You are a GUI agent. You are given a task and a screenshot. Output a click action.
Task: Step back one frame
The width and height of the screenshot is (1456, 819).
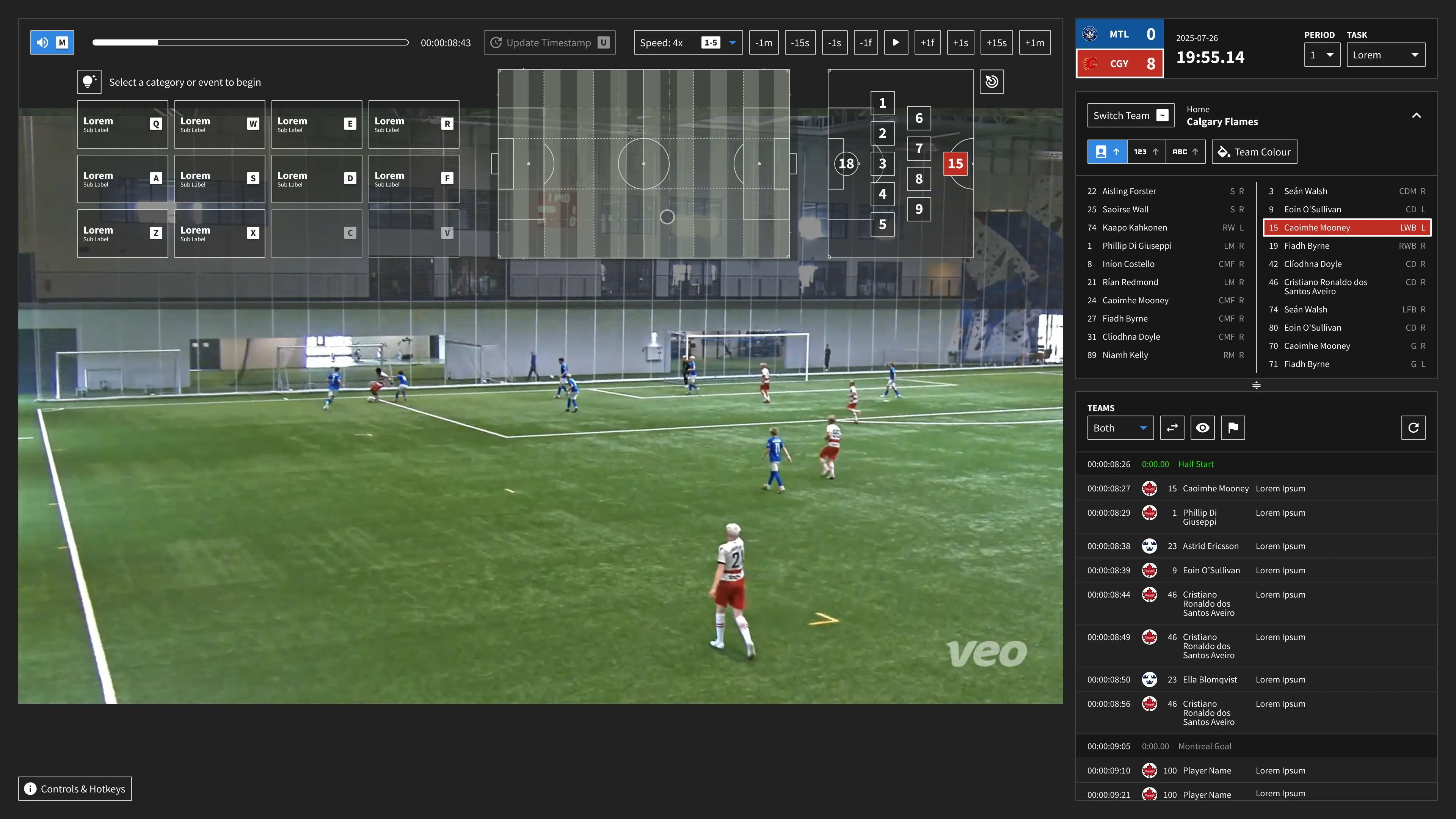(x=865, y=42)
